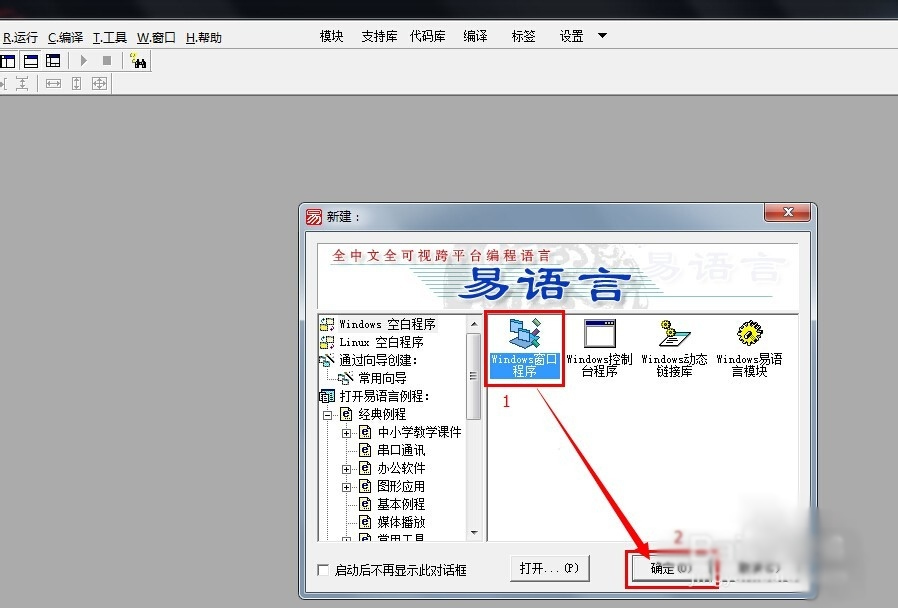Click the gray run (play) toolbar icon
The height and width of the screenshot is (608, 898).
click(x=84, y=61)
